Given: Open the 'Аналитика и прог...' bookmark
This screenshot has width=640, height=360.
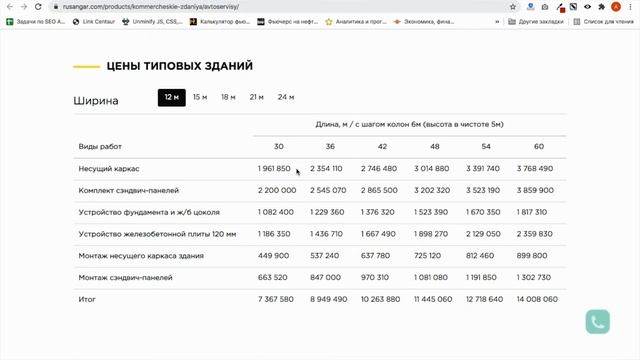Looking at the screenshot, I should click(356, 22).
